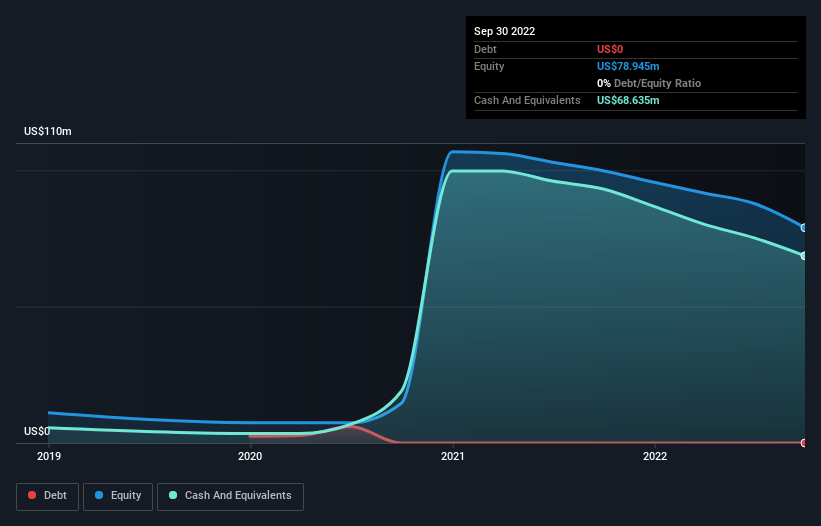Viewport: 821px width, 526px height.
Task: Click the Sep 30 2022 tooltip date
Action: pyautogui.click(x=504, y=31)
